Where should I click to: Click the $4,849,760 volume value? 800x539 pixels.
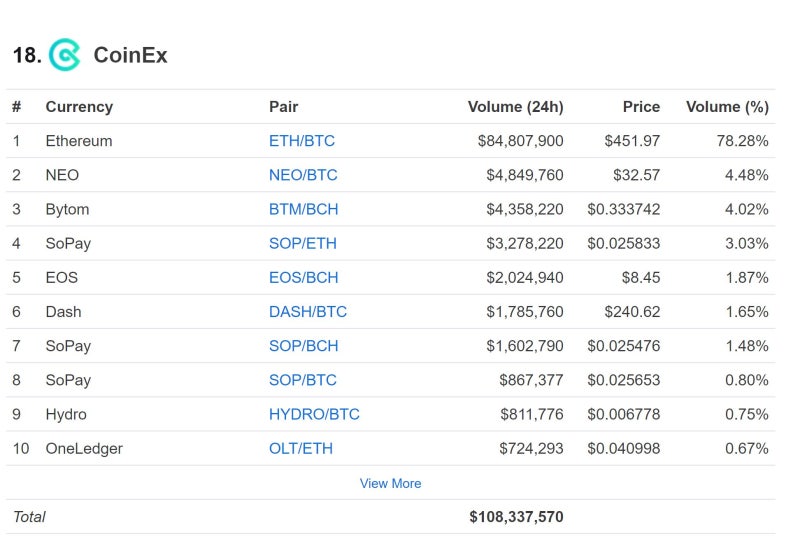coord(524,175)
